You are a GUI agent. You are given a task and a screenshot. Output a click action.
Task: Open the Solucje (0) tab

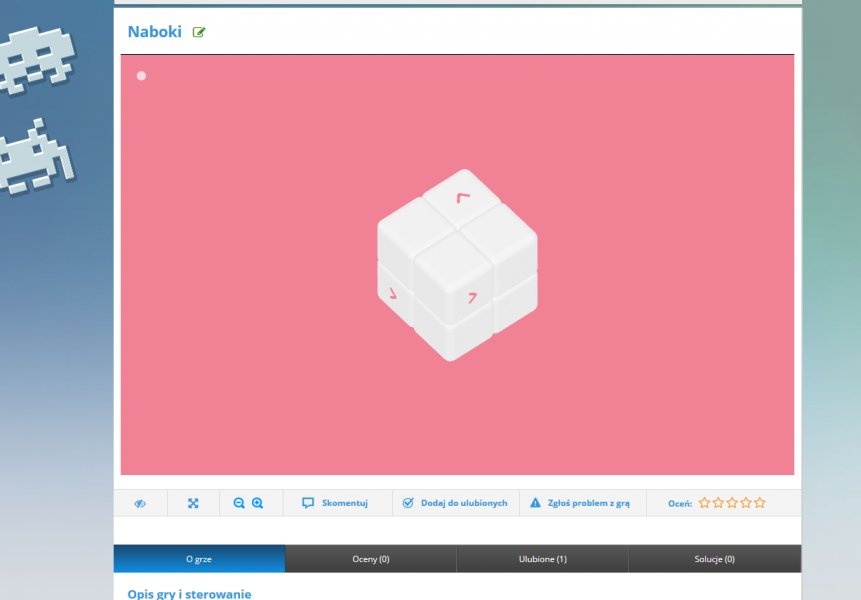(x=714, y=559)
